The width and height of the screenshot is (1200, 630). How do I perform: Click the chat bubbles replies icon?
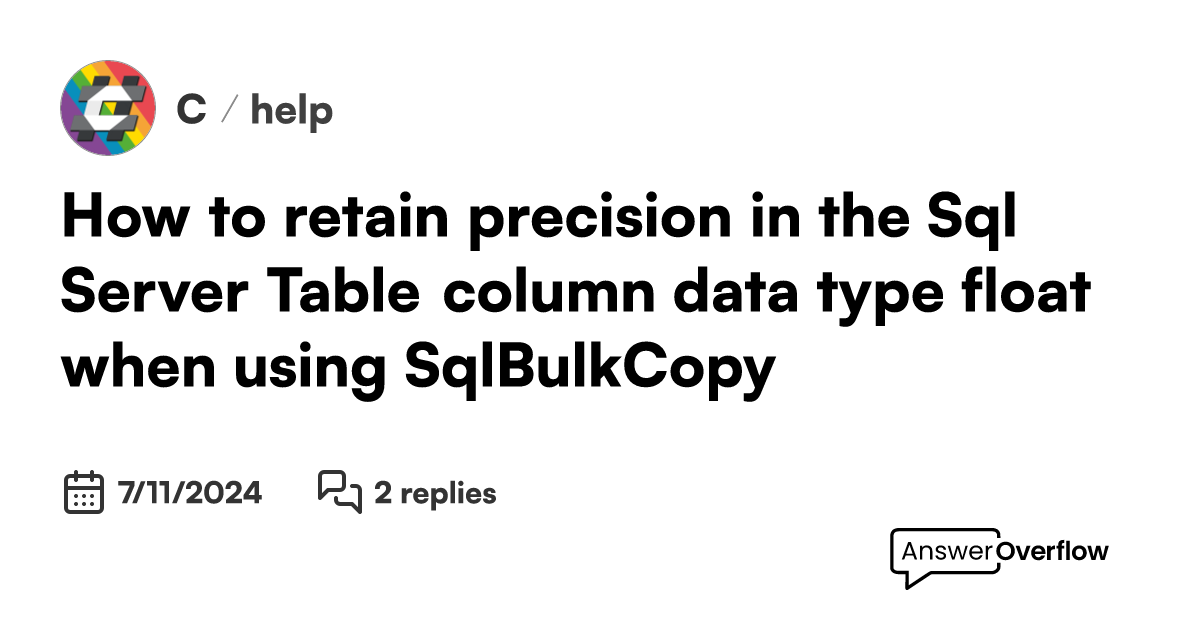pyautogui.click(x=339, y=492)
